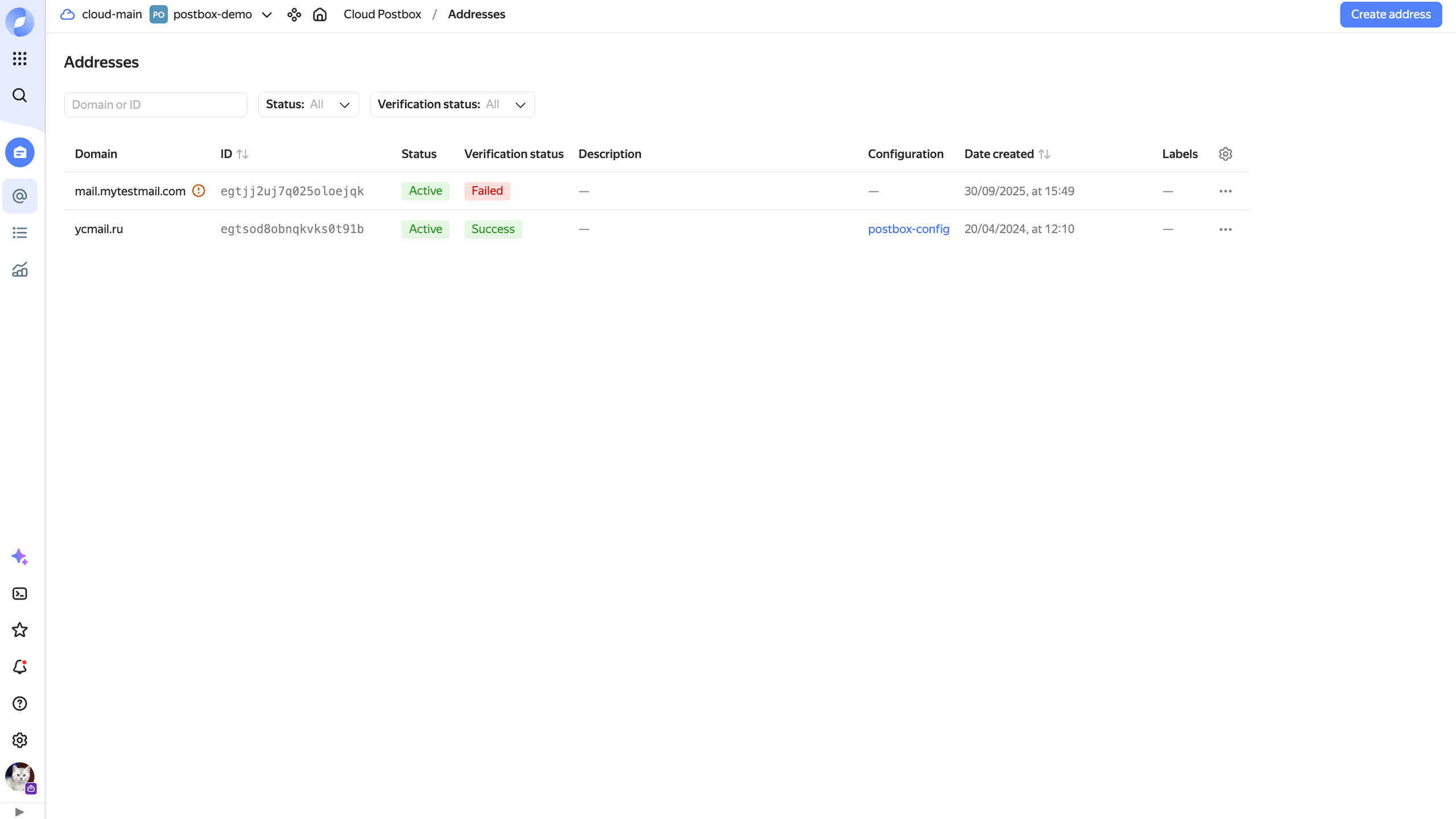
Task: Open actions menu for mail.mytestmail.com row
Action: click(1226, 191)
